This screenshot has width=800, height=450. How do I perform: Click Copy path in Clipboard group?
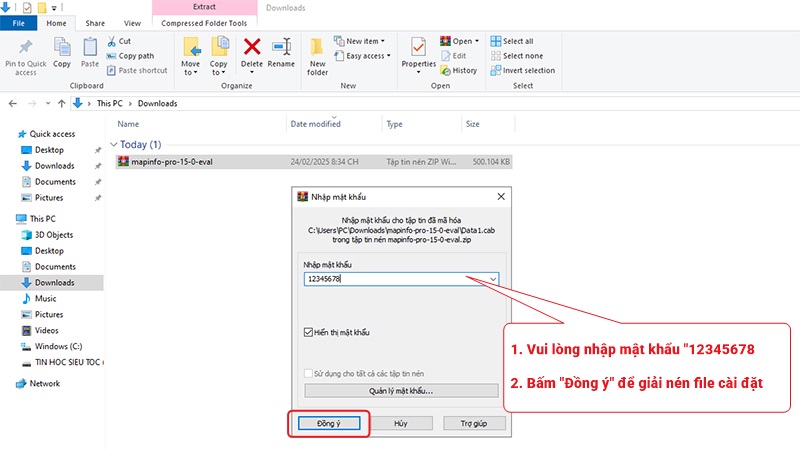coord(130,56)
